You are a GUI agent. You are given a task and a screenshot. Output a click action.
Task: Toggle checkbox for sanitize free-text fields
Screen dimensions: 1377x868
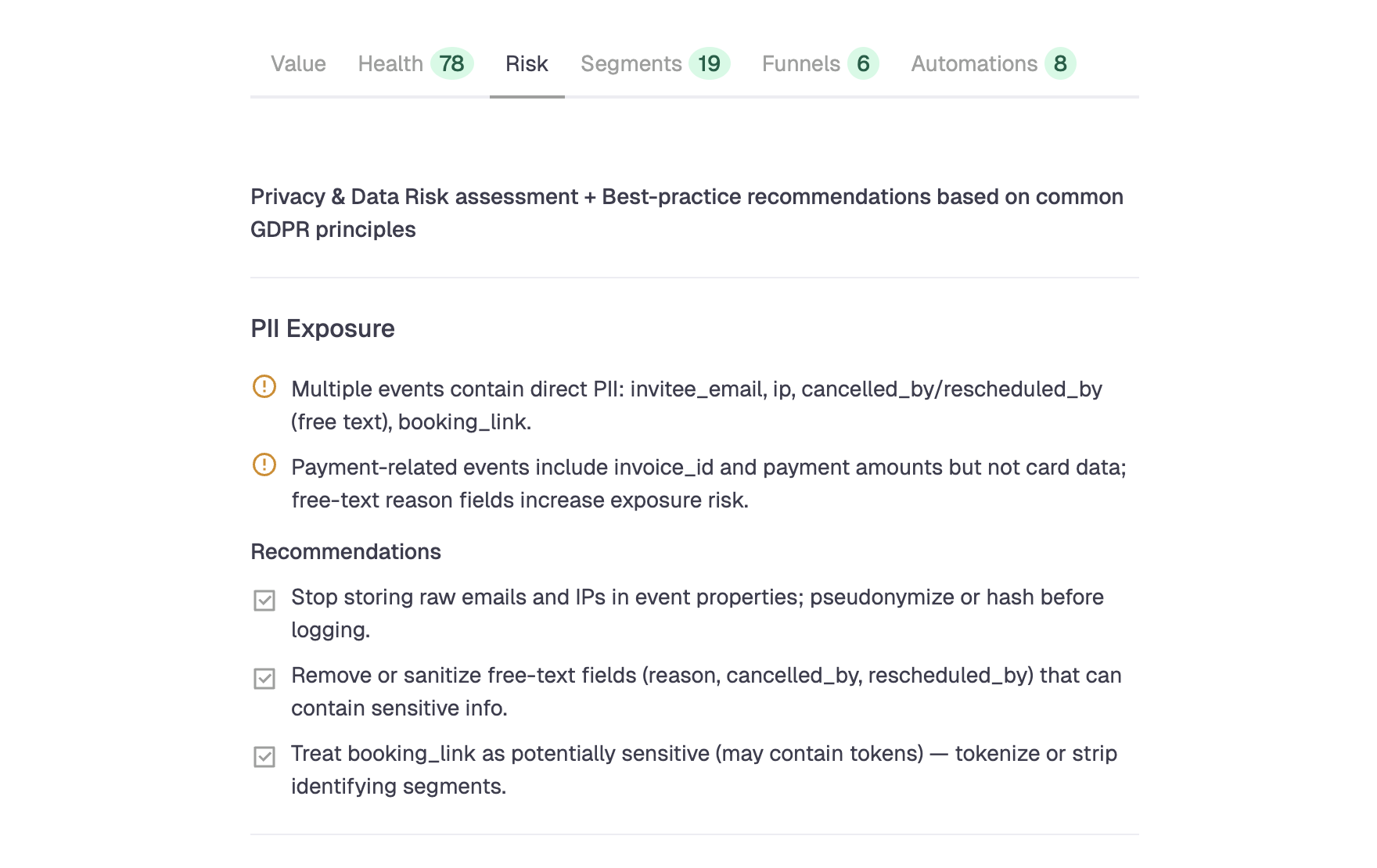point(264,679)
